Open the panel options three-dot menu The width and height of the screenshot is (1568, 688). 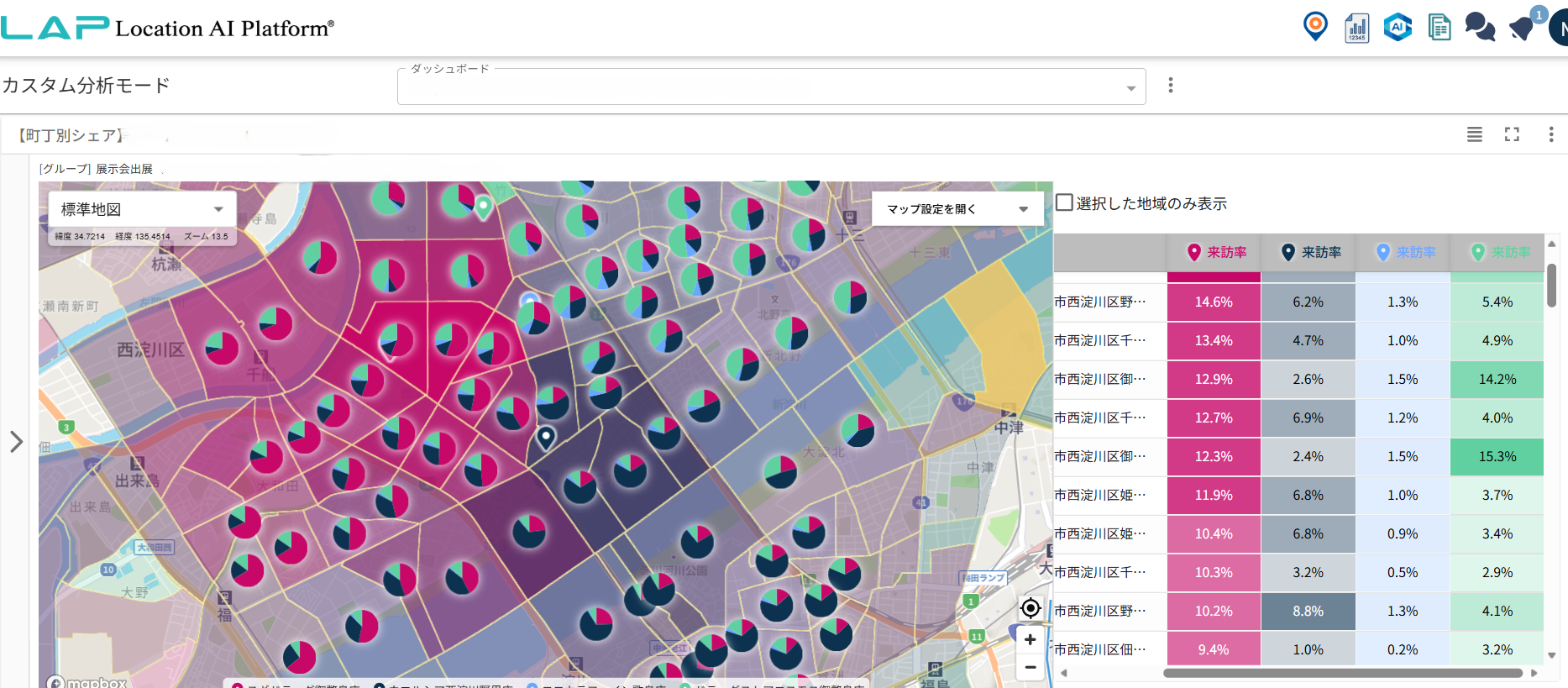1550,134
